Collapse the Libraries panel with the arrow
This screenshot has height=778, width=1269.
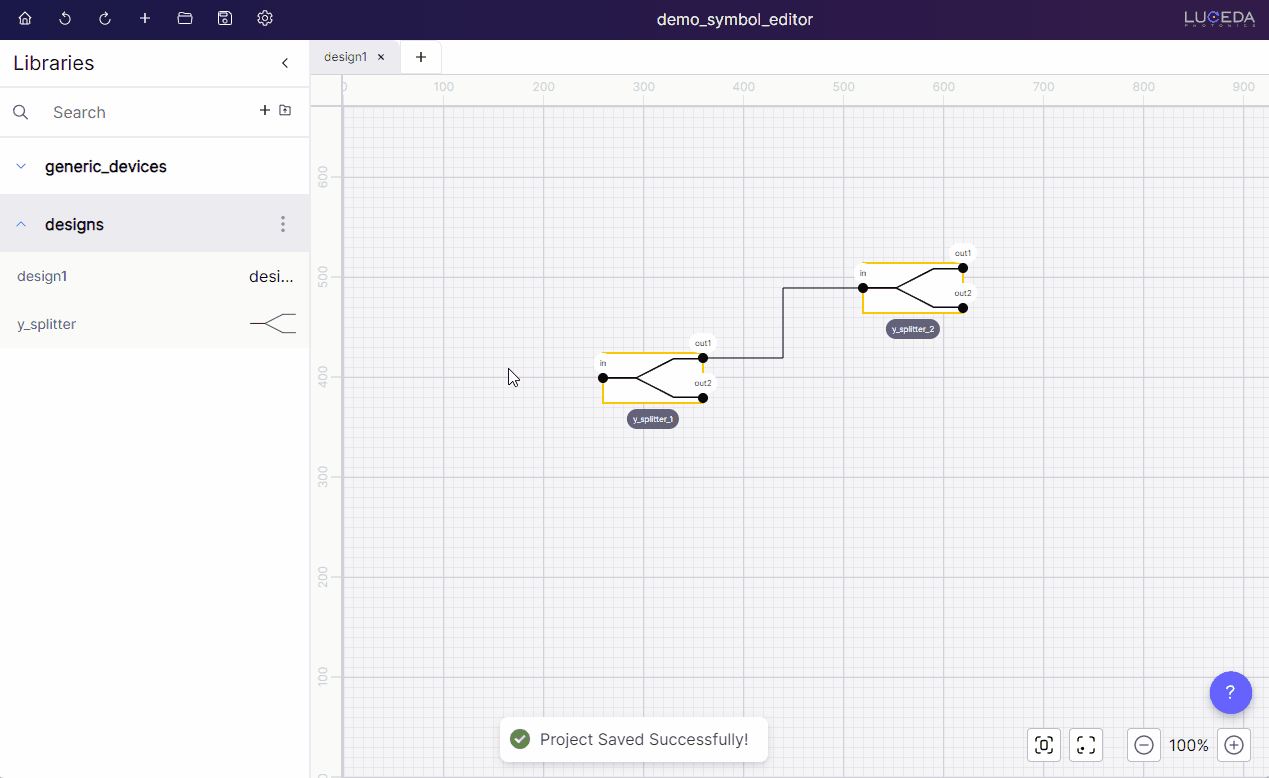click(284, 63)
